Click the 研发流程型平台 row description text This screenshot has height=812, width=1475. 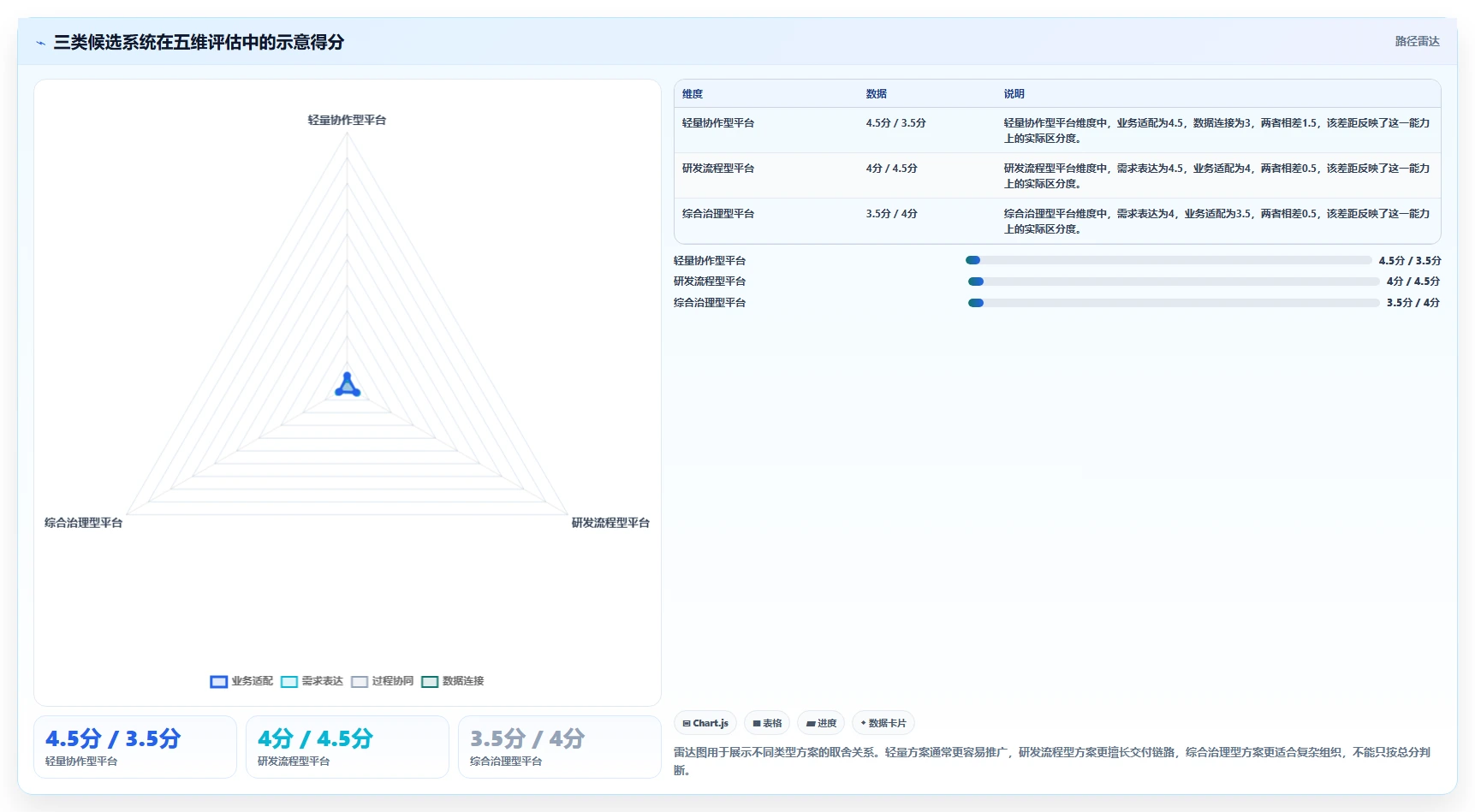tap(1216, 176)
